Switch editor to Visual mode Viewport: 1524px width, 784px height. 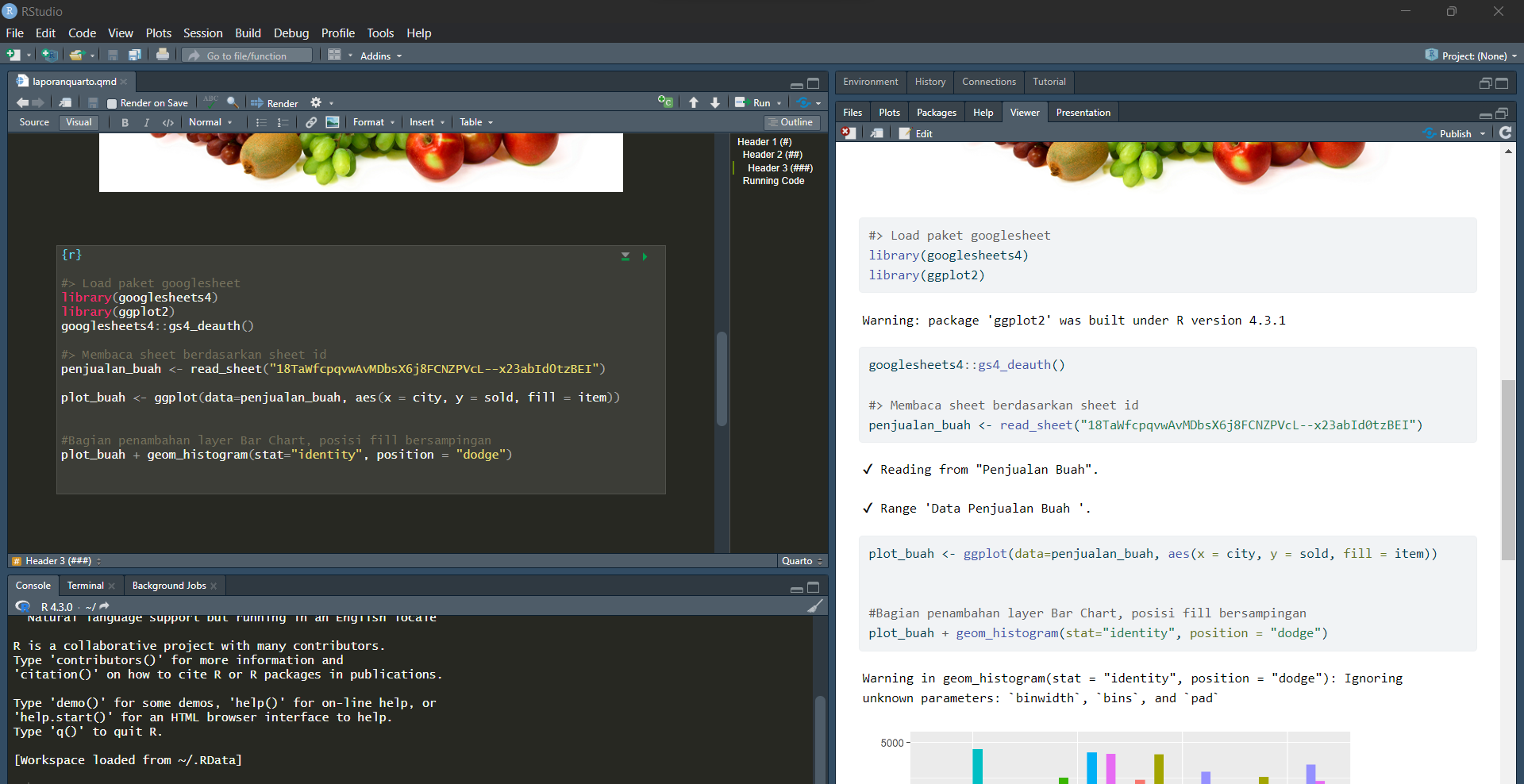coord(79,122)
